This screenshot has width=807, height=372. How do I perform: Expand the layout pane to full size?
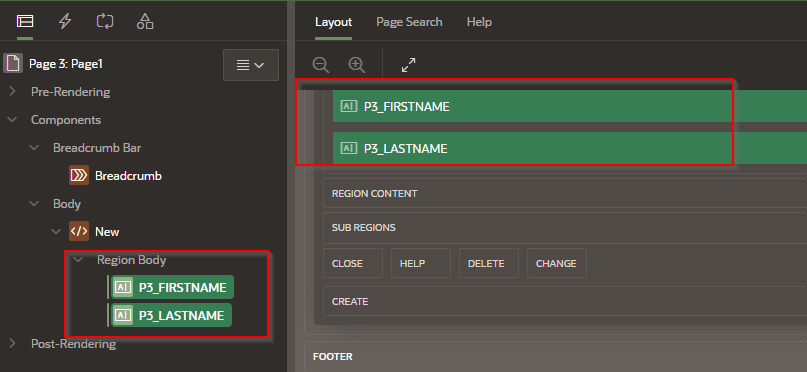408,65
